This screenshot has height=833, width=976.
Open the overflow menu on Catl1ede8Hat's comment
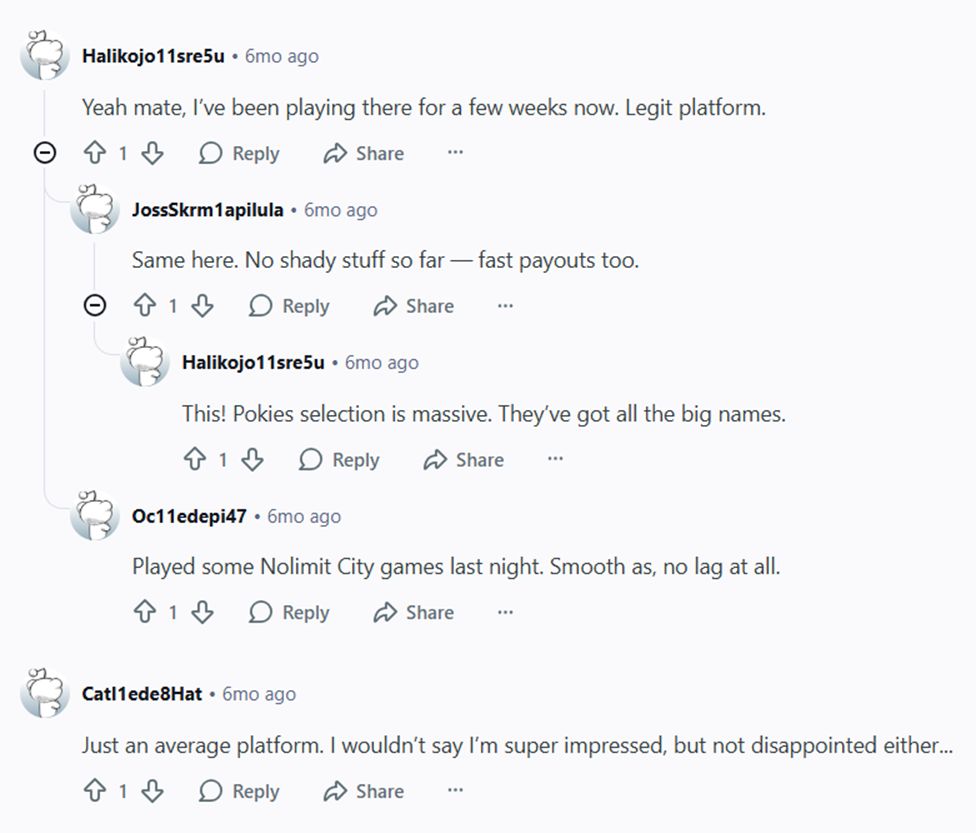click(455, 791)
